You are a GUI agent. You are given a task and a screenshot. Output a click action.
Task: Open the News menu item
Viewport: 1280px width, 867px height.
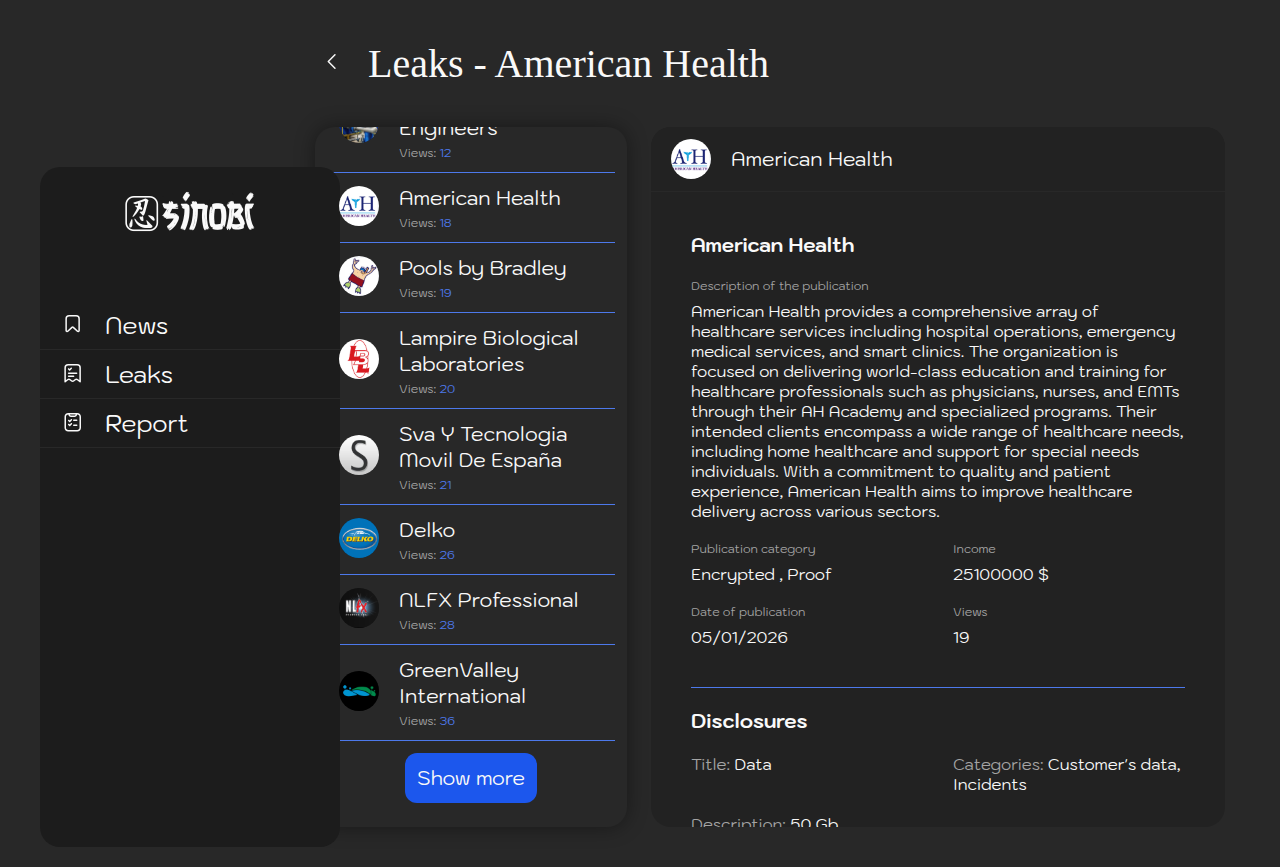point(136,326)
